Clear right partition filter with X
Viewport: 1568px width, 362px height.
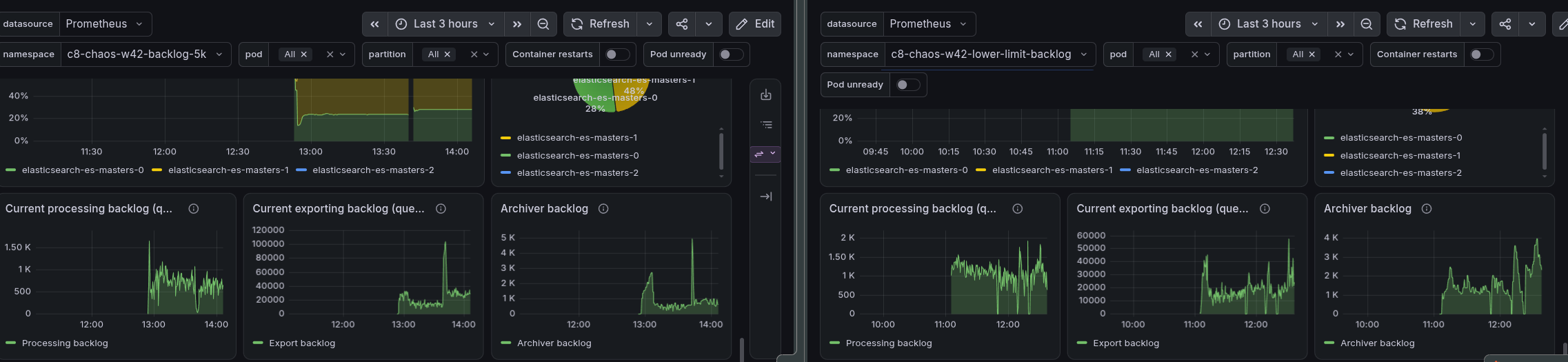[1338, 54]
